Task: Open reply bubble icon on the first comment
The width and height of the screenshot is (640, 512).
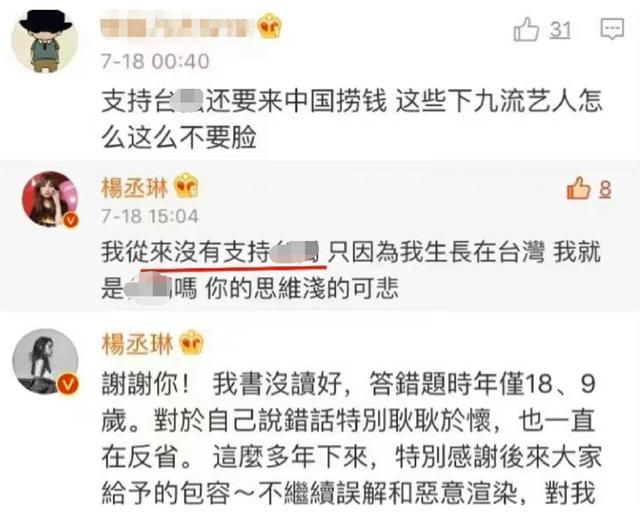Action: (612, 29)
